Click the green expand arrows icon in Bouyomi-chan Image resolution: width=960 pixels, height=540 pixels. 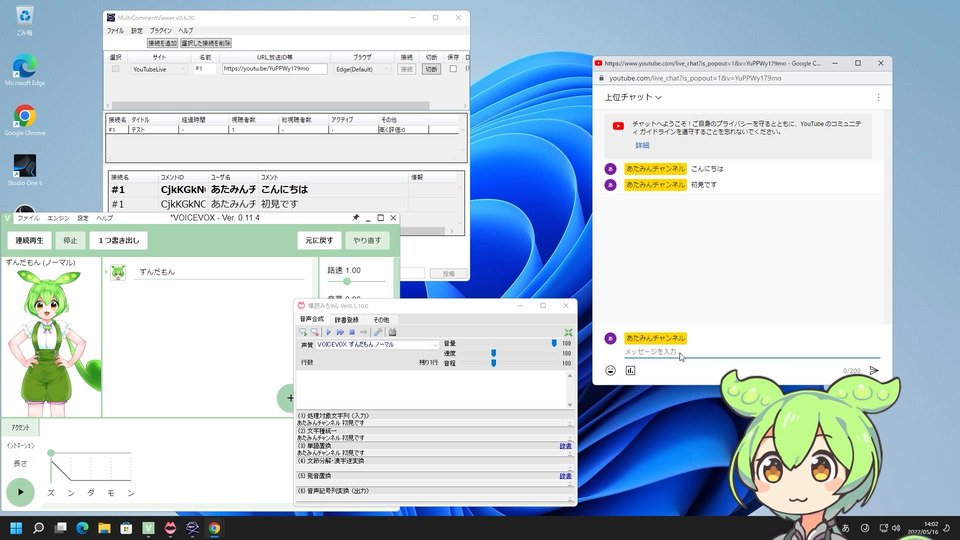point(568,332)
